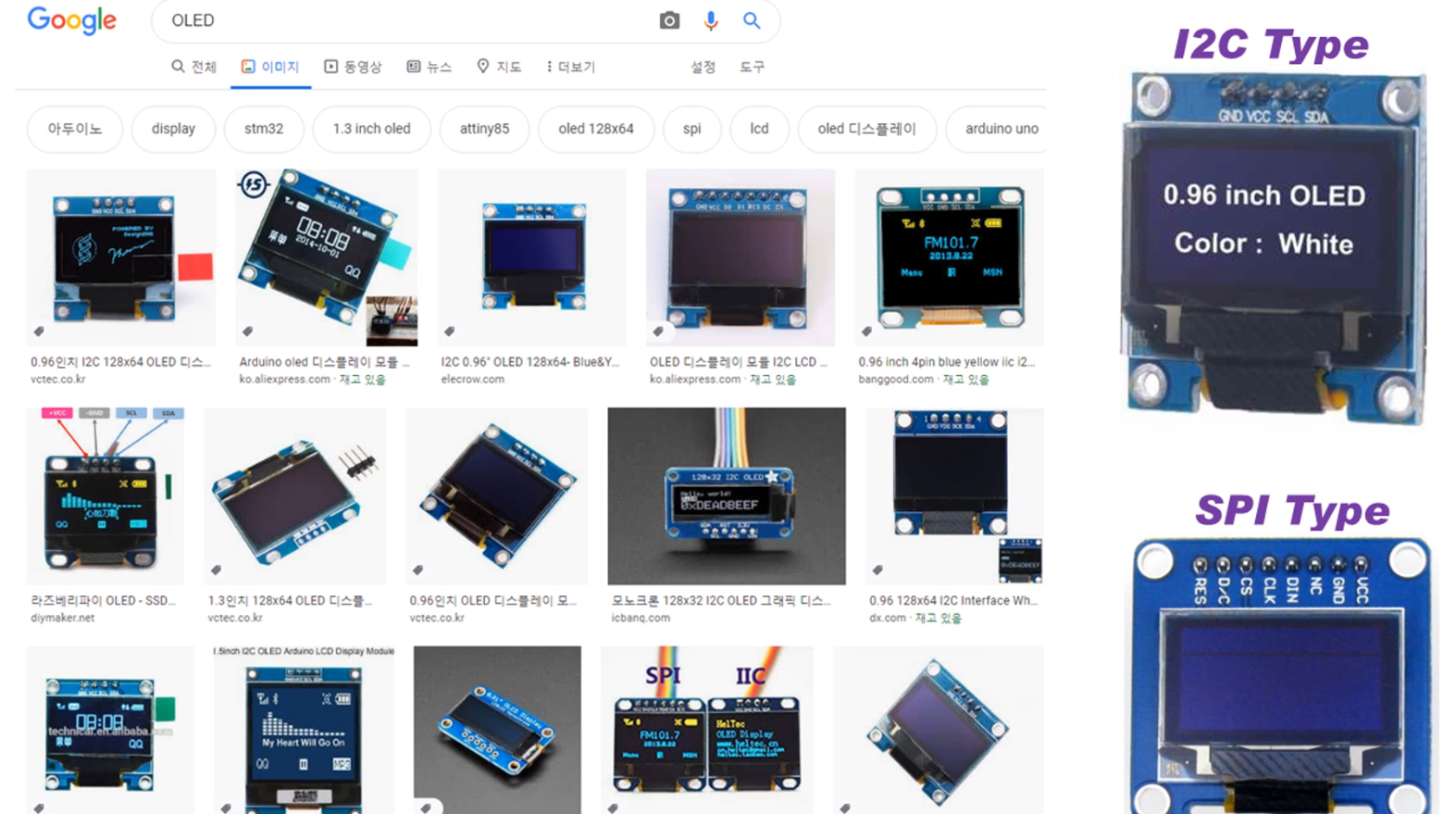Open 모노크론 128x32 I2C OLED title link
This screenshot has width=1456, height=814.
[721, 600]
